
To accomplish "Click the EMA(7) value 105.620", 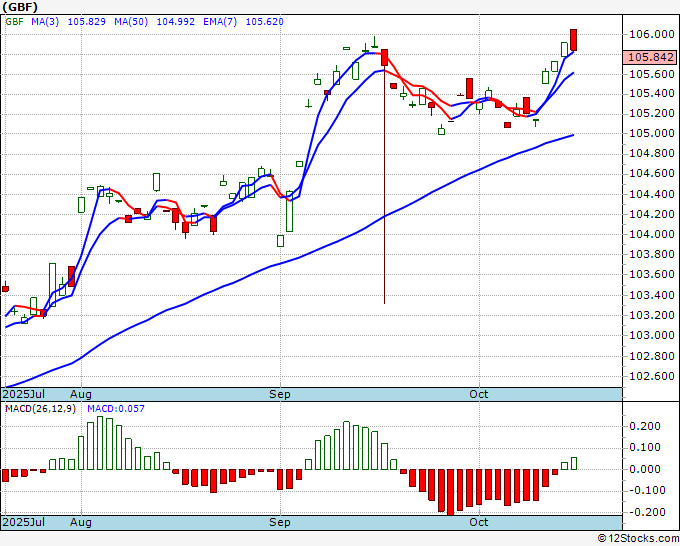I will point(265,21).
